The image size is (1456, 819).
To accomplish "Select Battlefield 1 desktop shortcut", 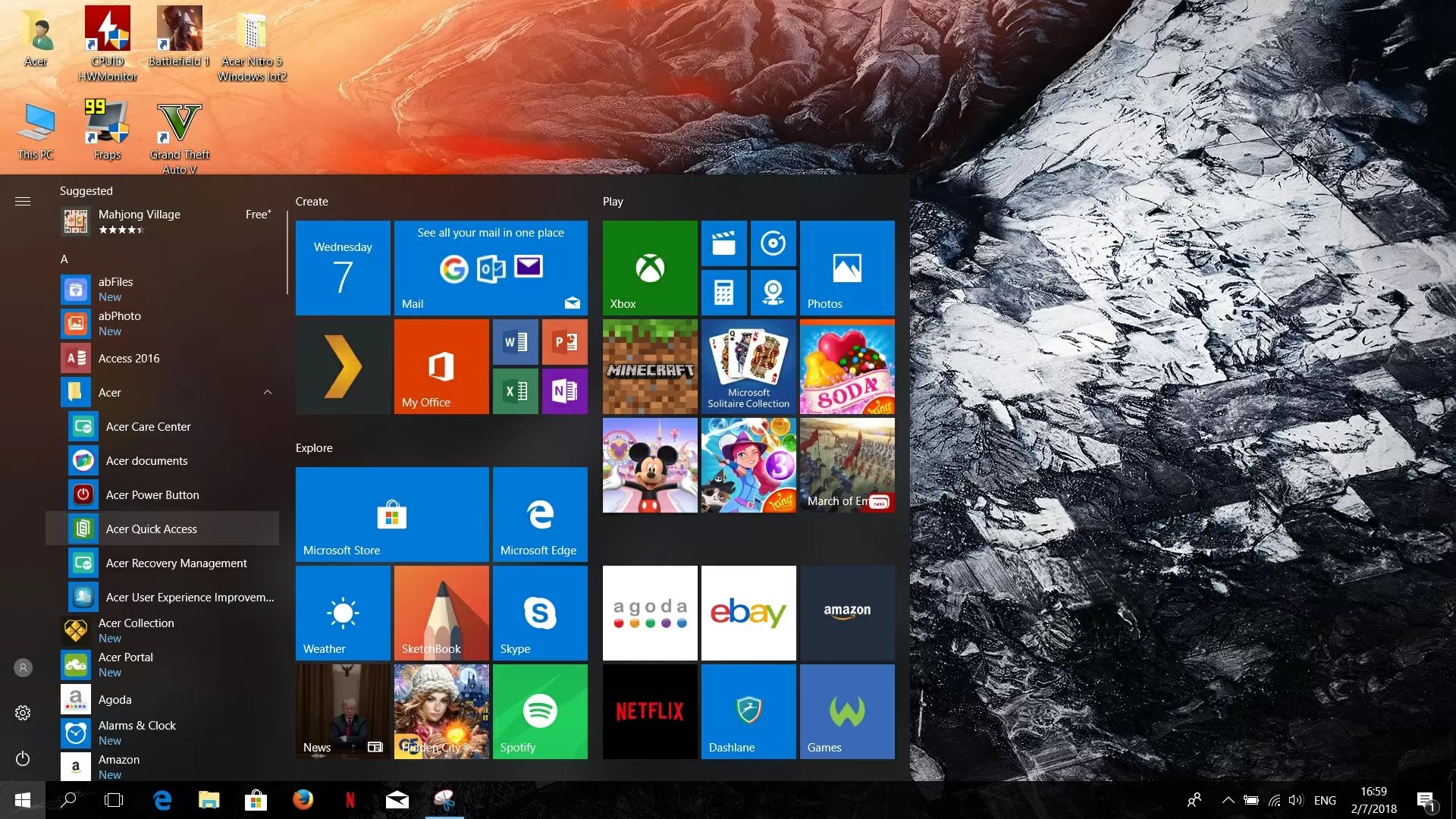I will tap(179, 36).
